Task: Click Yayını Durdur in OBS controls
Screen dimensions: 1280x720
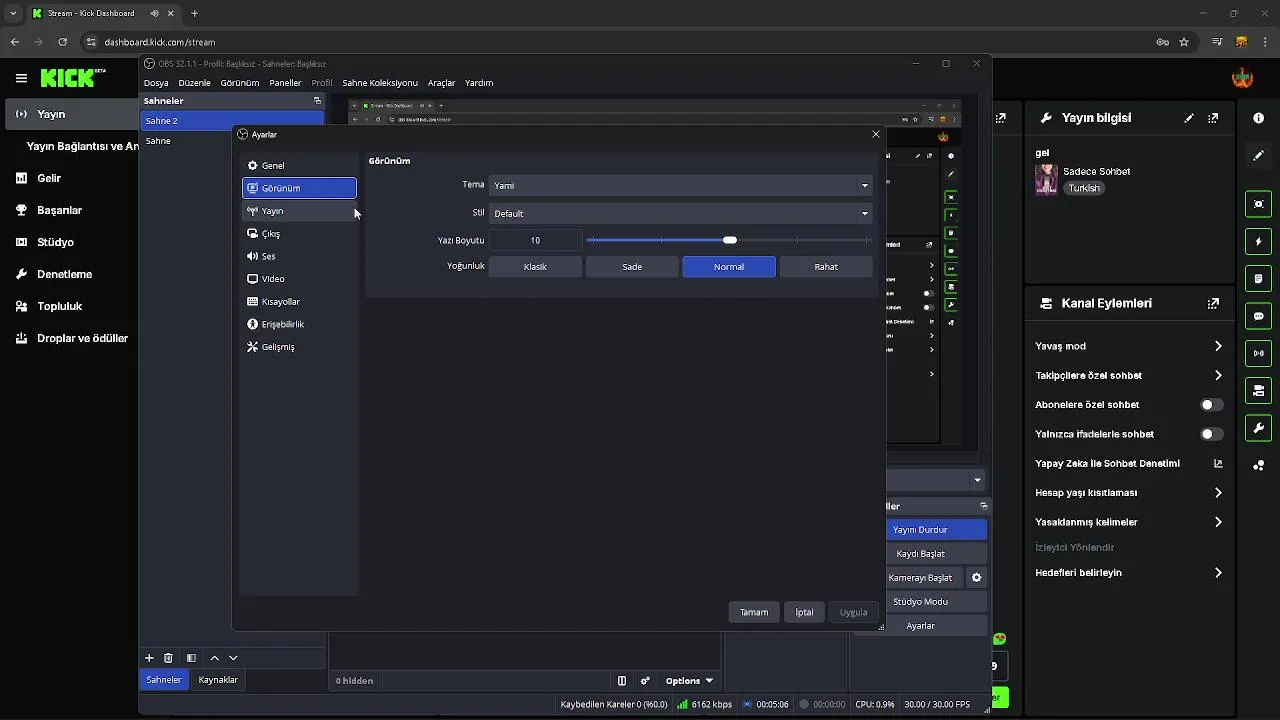Action: (920, 530)
